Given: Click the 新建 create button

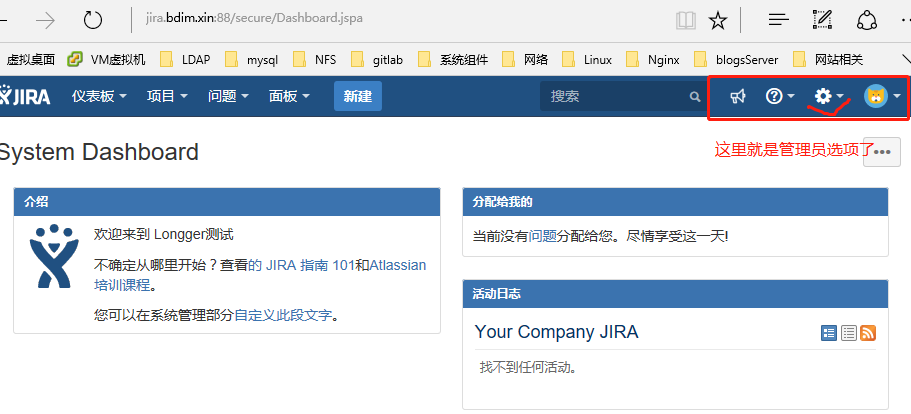Looking at the screenshot, I should [x=357, y=96].
